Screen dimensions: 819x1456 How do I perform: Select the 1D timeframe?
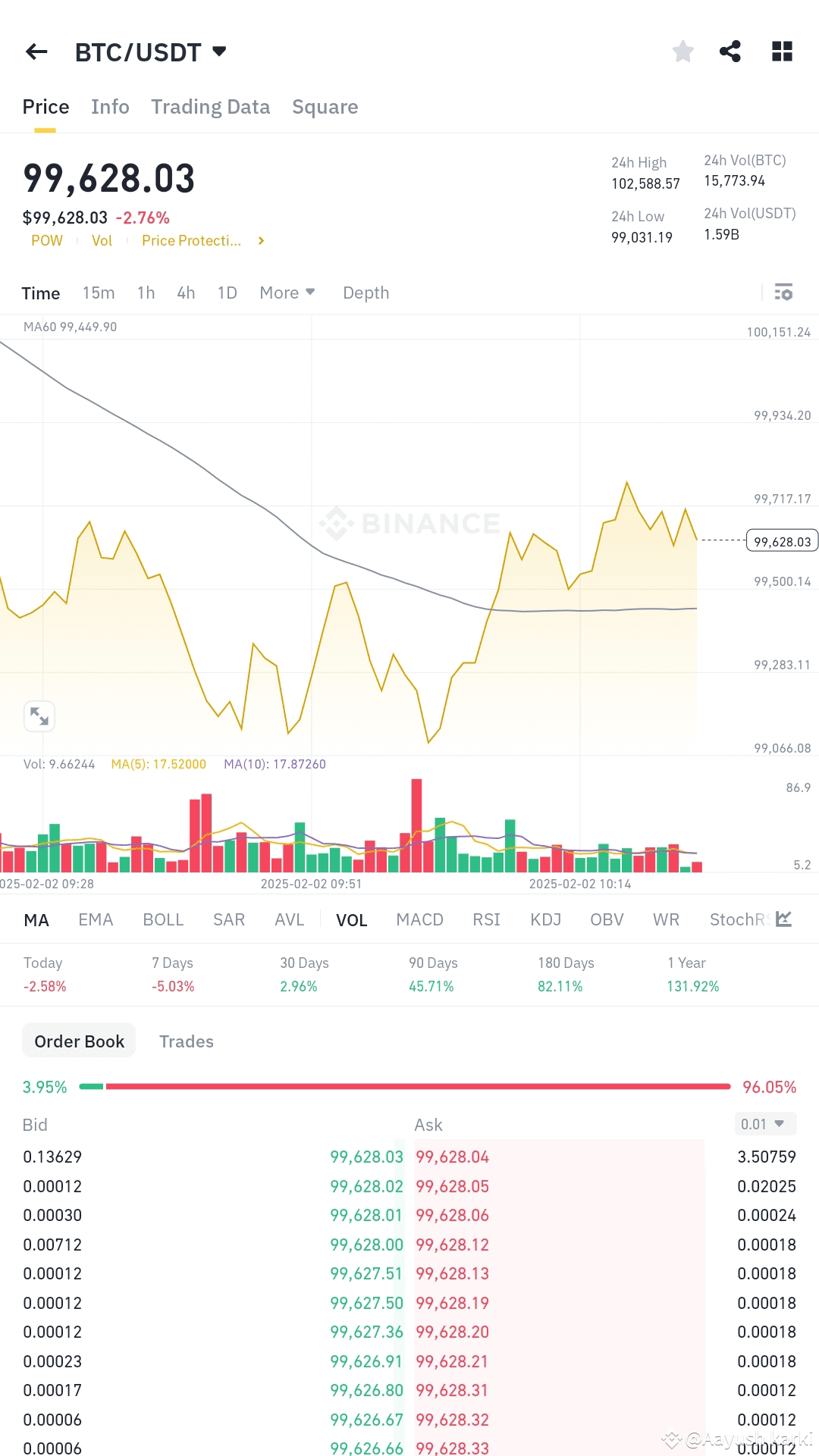point(226,292)
